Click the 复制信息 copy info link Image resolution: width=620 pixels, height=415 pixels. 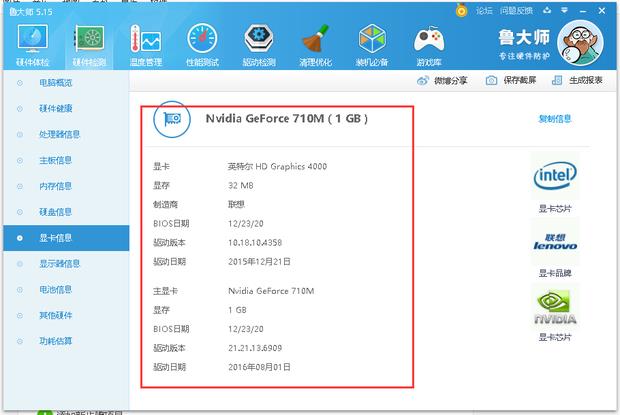[555, 119]
